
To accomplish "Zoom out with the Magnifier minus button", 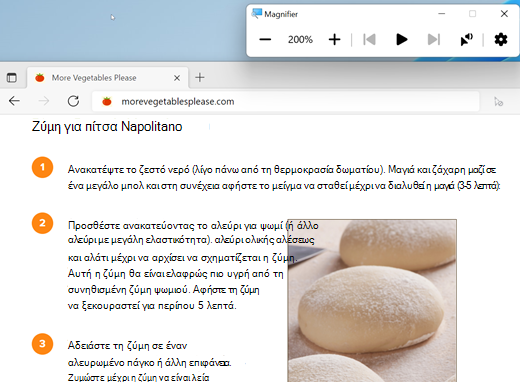I will click(x=265, y=40).
